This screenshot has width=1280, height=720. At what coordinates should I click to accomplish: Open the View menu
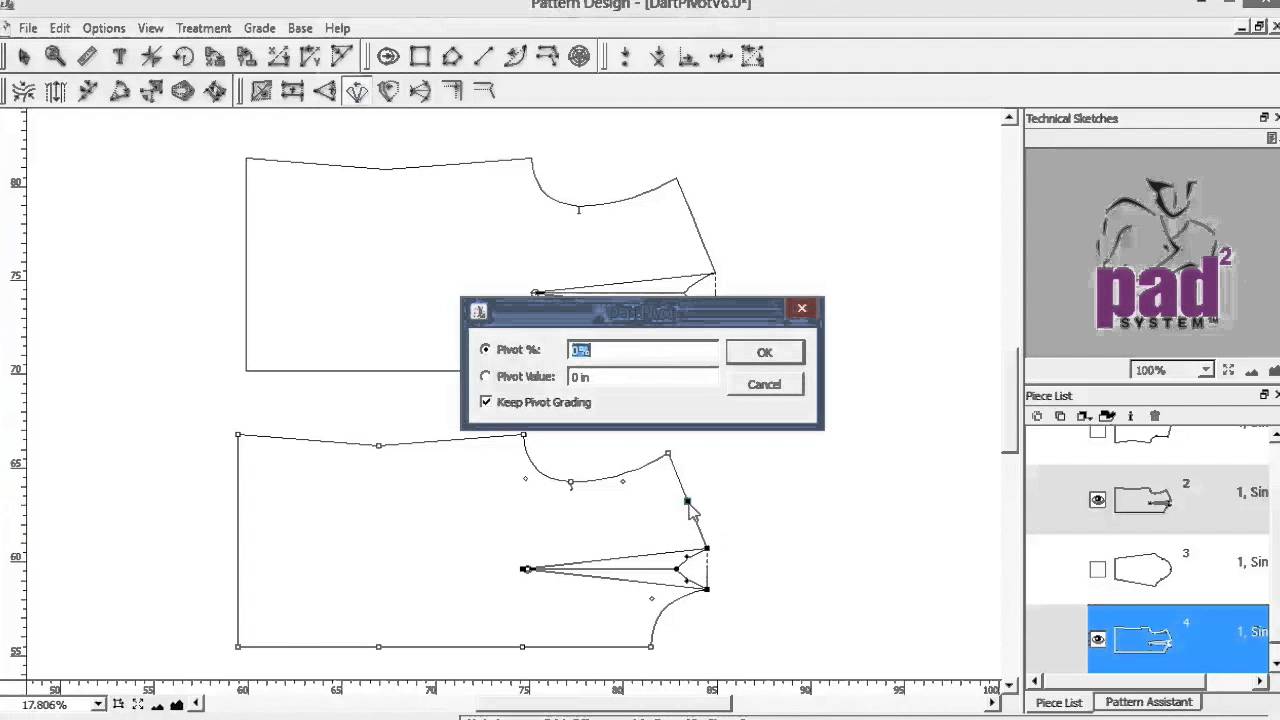[x=150, y=28]
